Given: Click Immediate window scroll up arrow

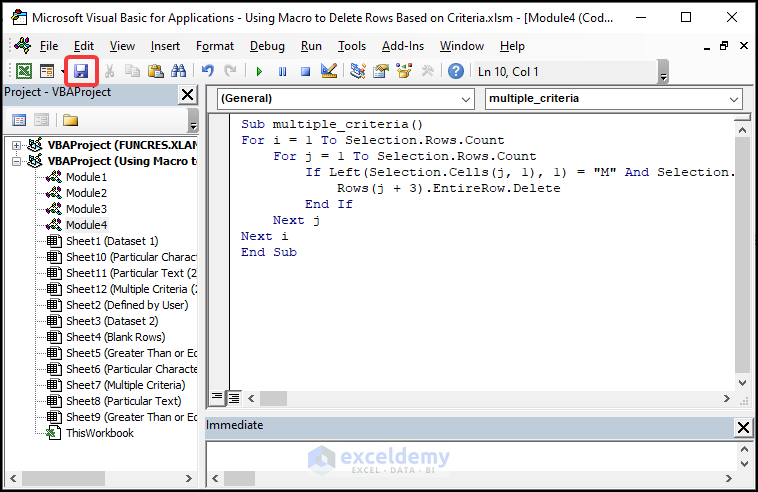Looking at the screenshot, I should [x=744, y=449].
